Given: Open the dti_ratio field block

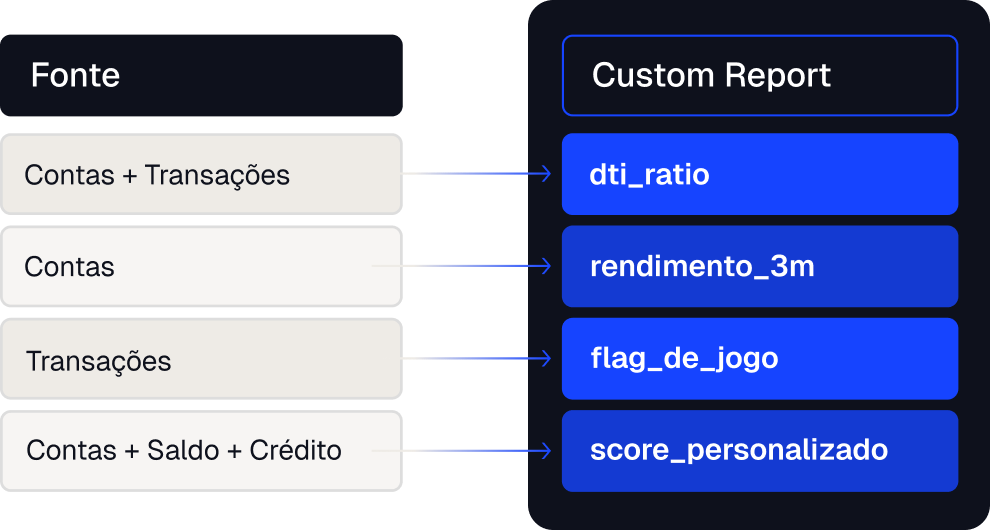Looking at the screenshot, I should point(760,174).
